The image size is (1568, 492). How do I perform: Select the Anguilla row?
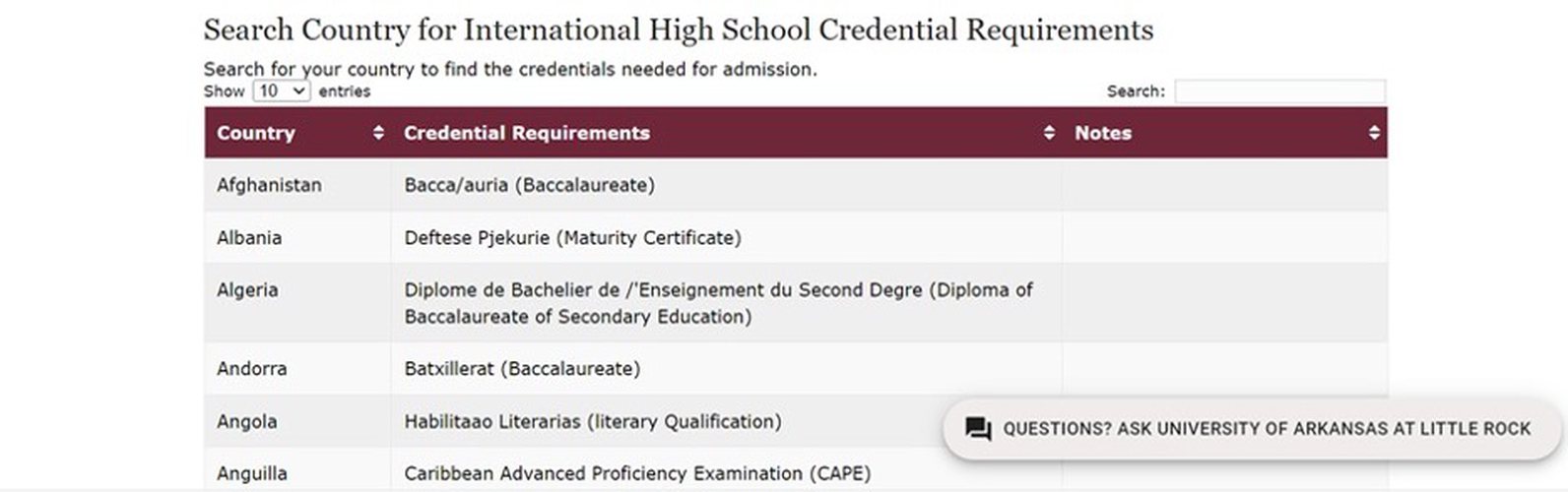coord(796,469)
